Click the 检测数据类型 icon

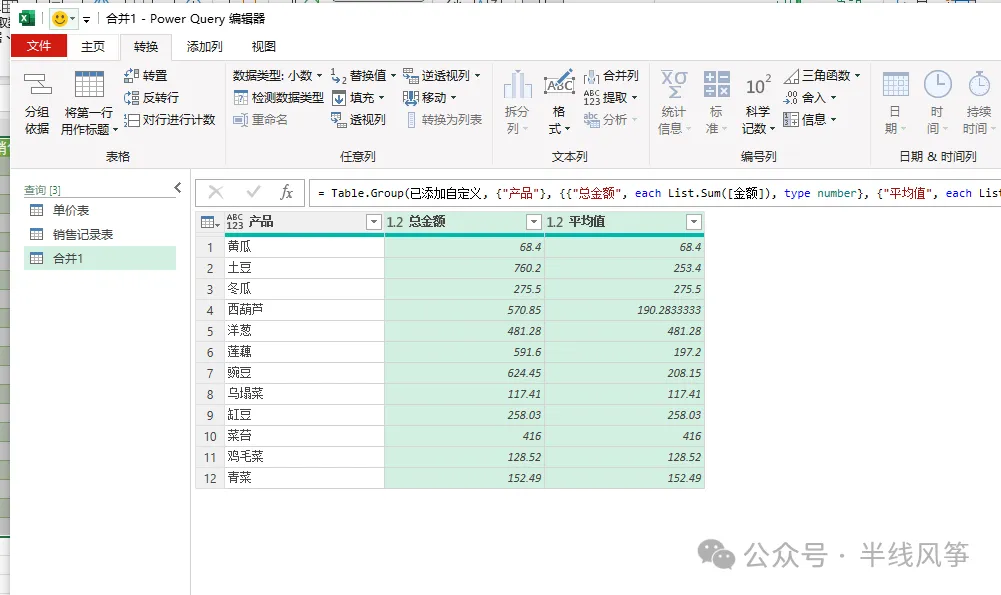[x=241, y=98]
